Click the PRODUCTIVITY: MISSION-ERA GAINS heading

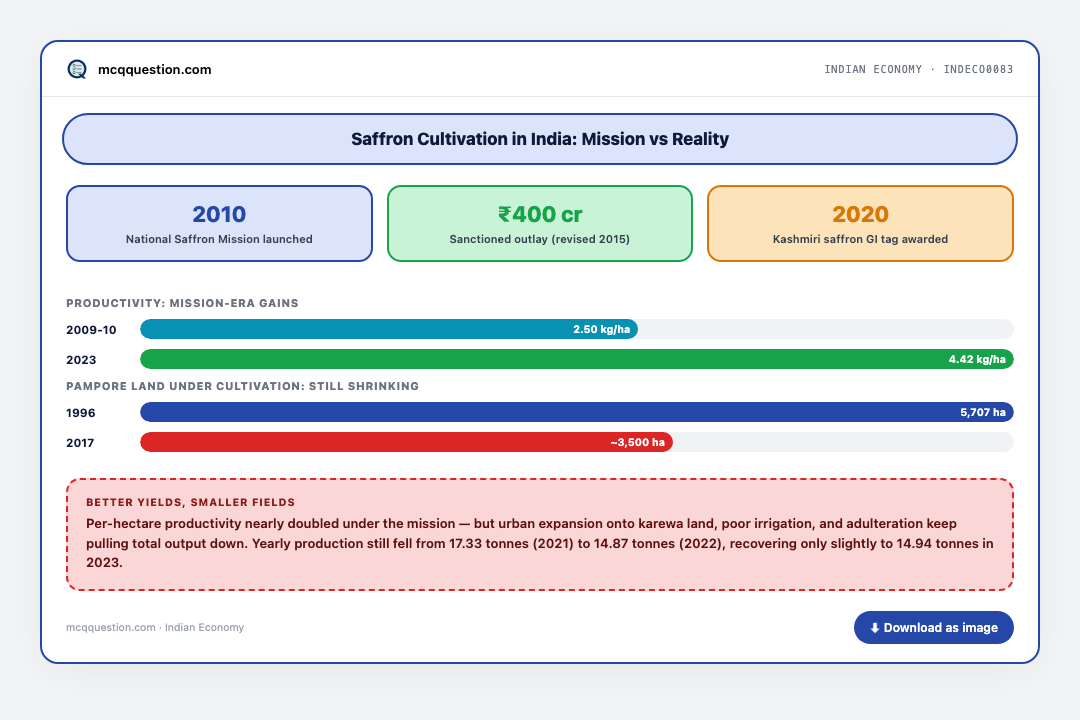tap(183, 303)
